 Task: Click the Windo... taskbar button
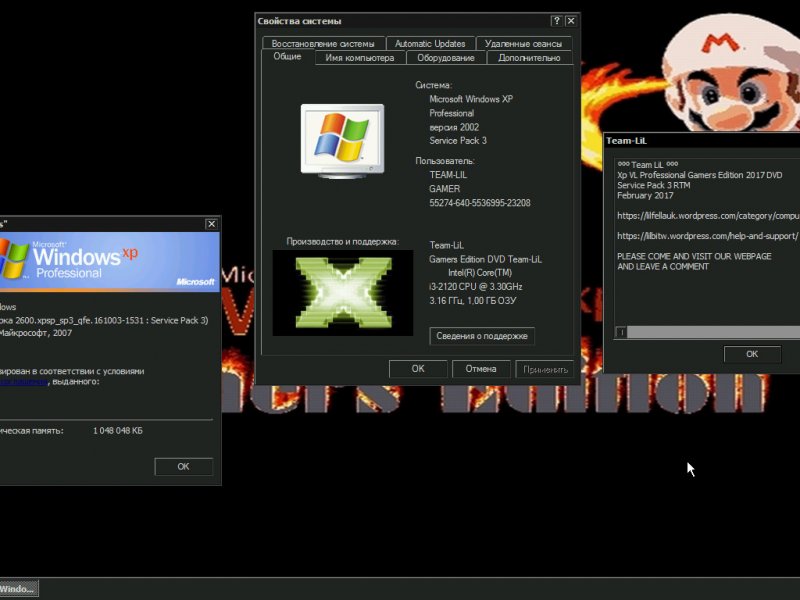coord(18,589)
